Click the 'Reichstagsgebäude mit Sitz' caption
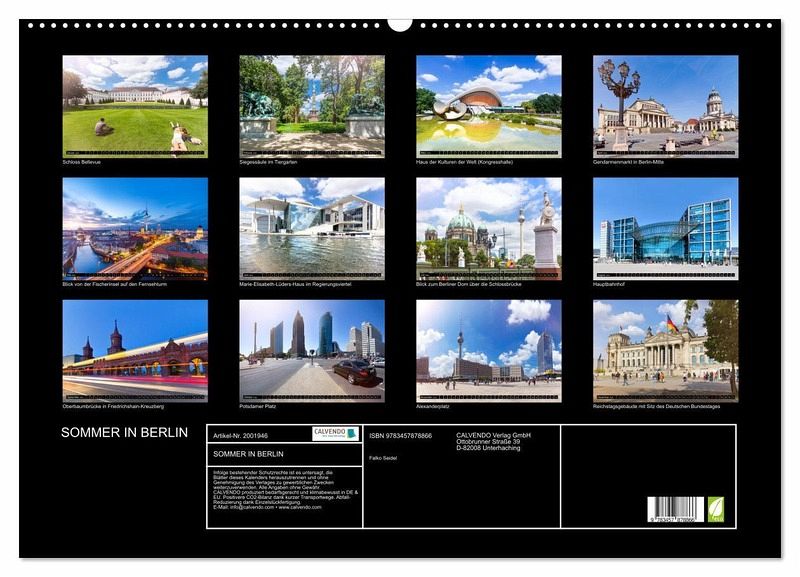The image size is (800, 577). click(x=657, y=407)
